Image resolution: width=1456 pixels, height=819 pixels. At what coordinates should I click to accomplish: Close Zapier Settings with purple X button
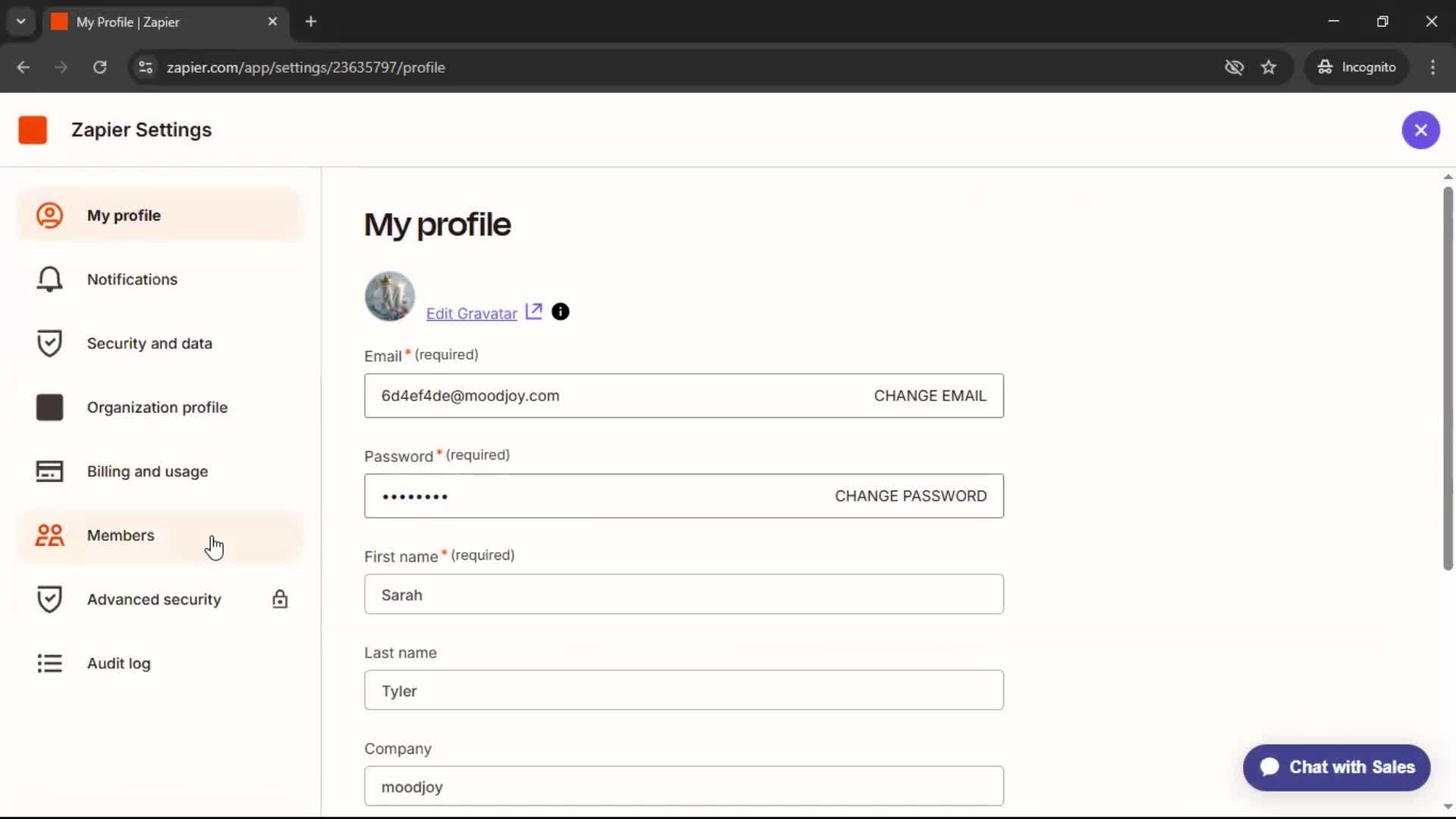[1420, 130]
